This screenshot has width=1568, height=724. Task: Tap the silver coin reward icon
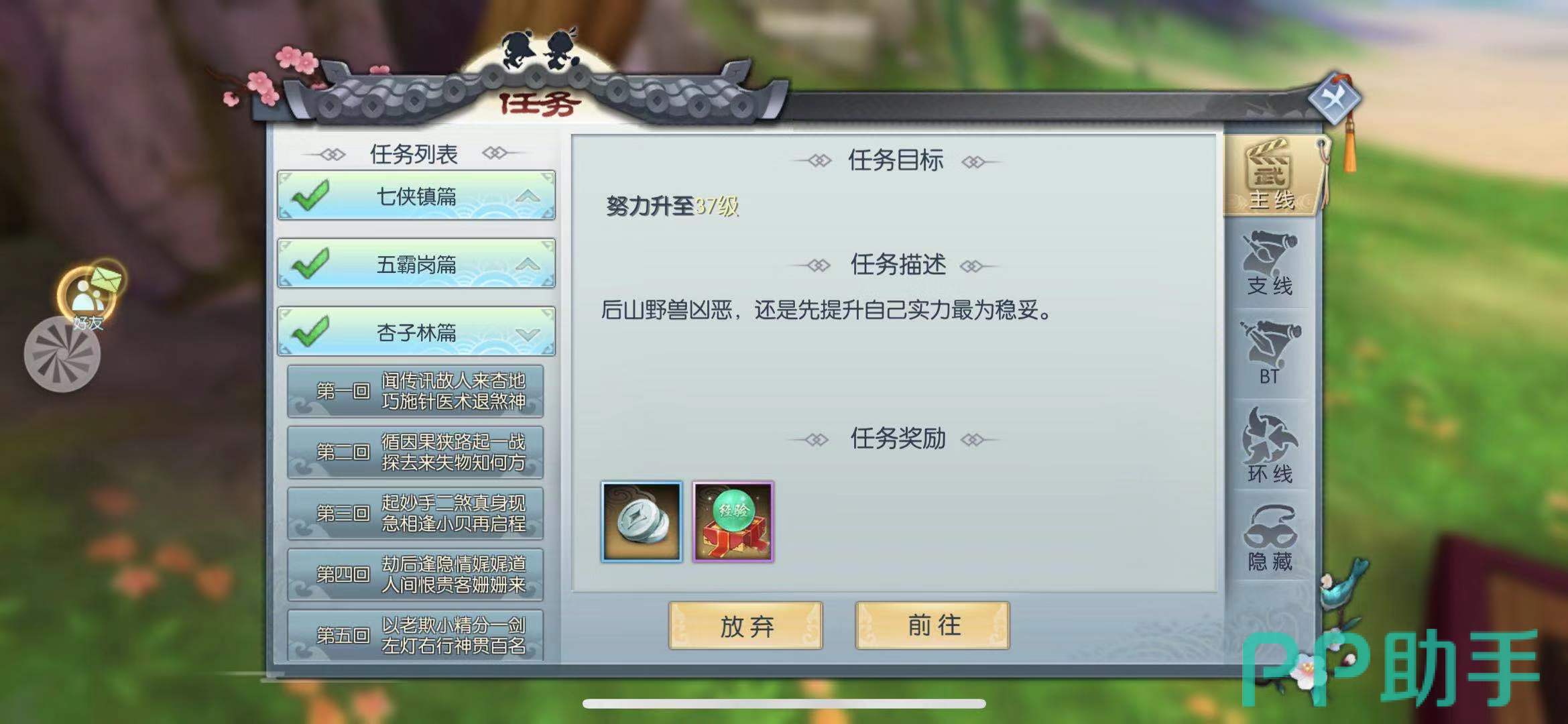pos(642,522)
